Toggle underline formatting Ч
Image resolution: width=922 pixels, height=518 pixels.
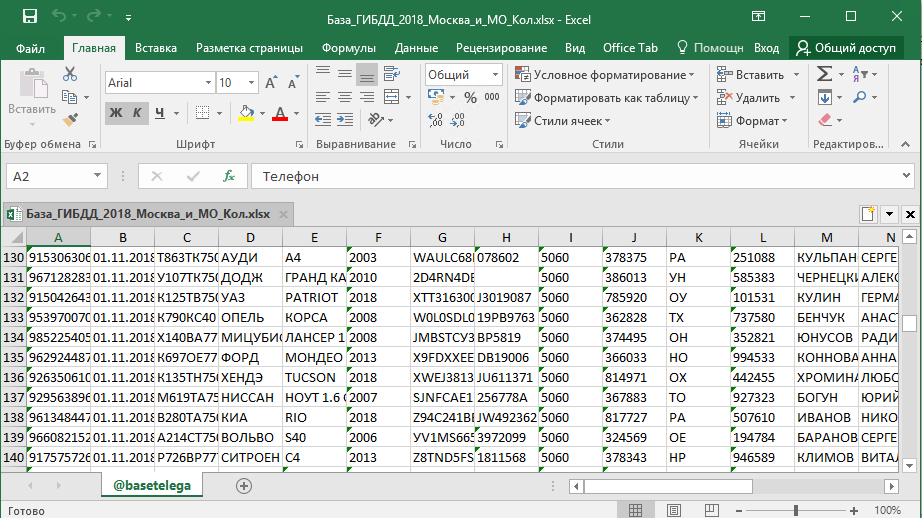(x=159, y=113)
